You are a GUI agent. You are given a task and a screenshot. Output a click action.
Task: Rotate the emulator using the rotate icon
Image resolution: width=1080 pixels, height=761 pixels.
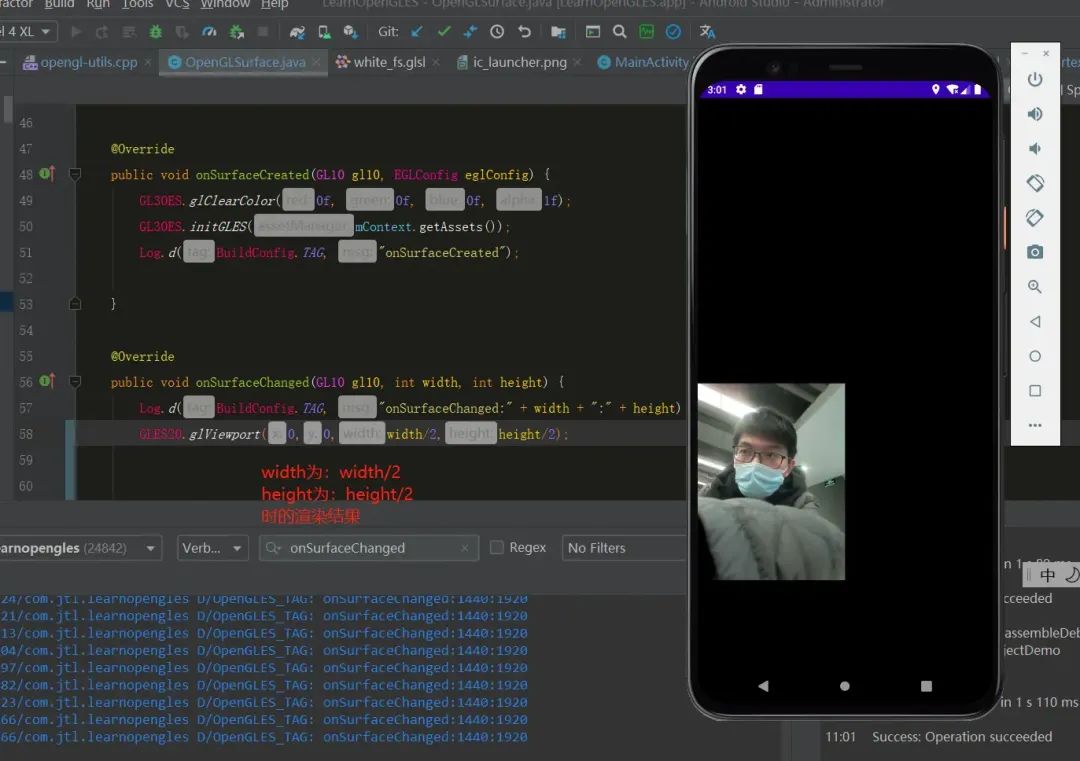click(1035, 183)
